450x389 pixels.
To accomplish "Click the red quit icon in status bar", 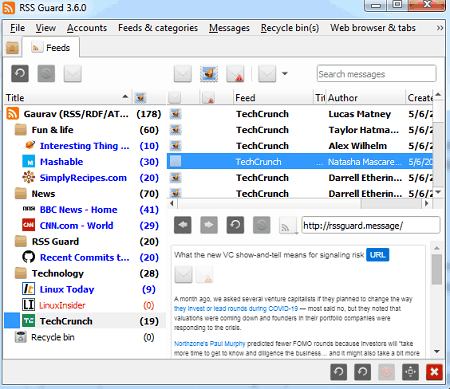I will click(x=434, y=372).
